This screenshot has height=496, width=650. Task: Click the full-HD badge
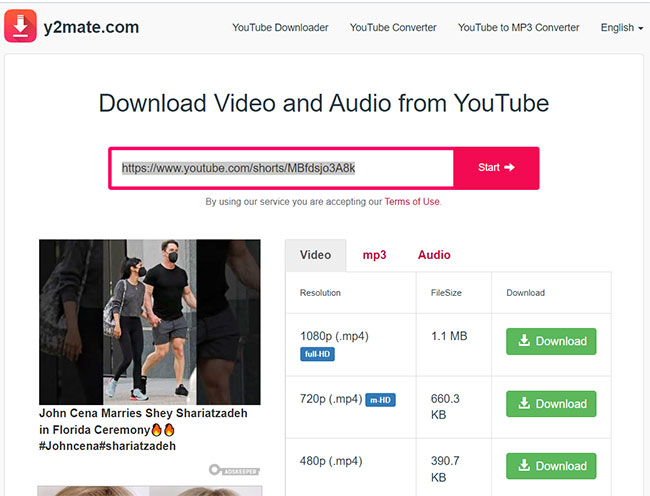click(x=317, y=354)
